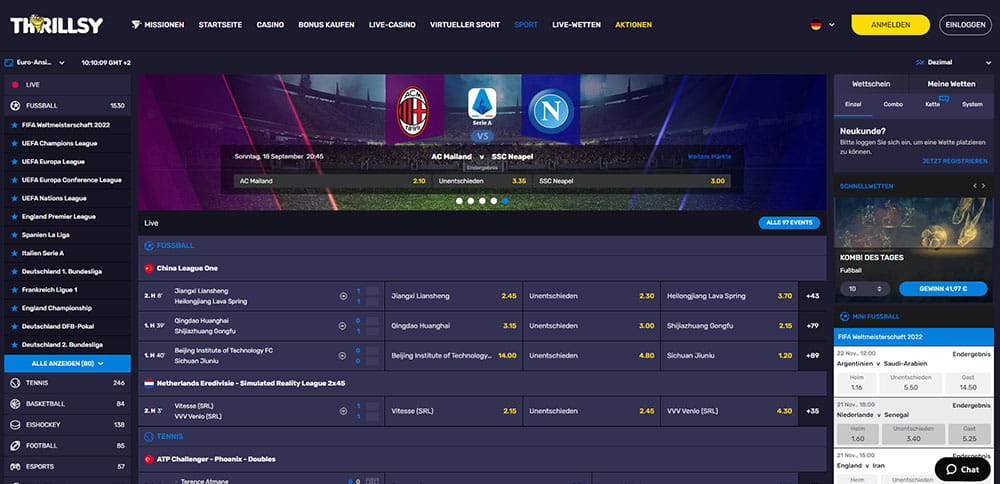Select the System bet type tab
The height and width of the screenshot is (484, 1000).
[972, 105]
